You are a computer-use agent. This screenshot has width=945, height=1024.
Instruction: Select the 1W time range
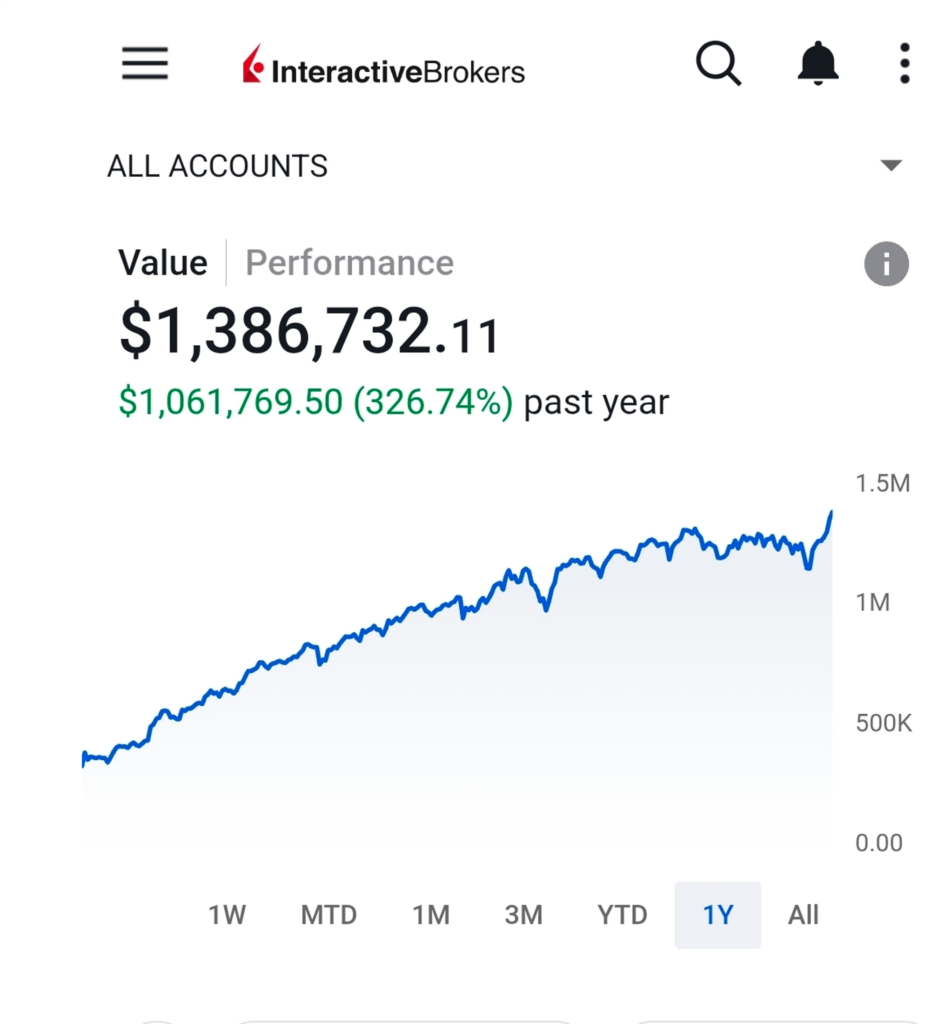(227, 915)
